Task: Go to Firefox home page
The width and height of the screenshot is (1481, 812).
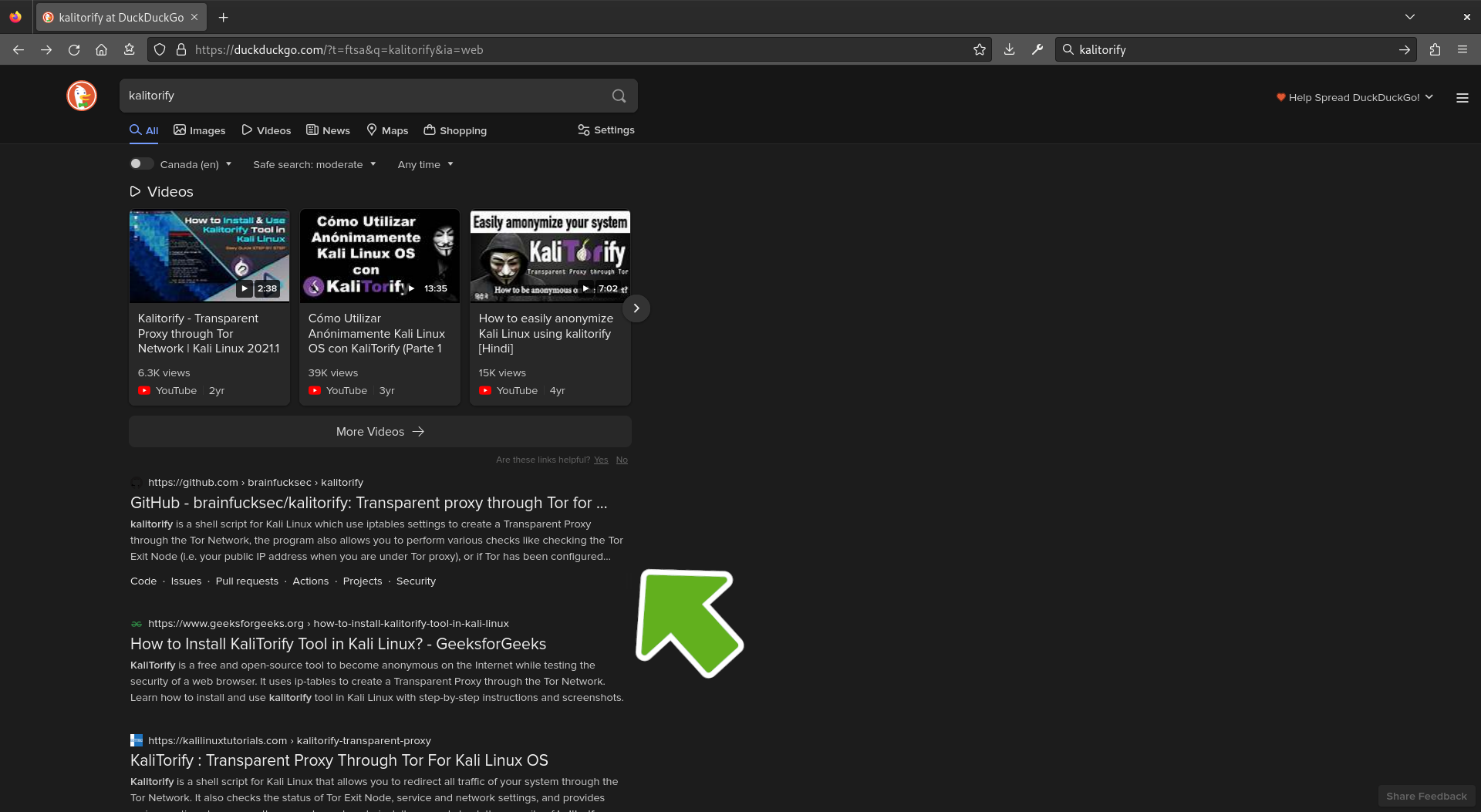Action: (101, 49)
